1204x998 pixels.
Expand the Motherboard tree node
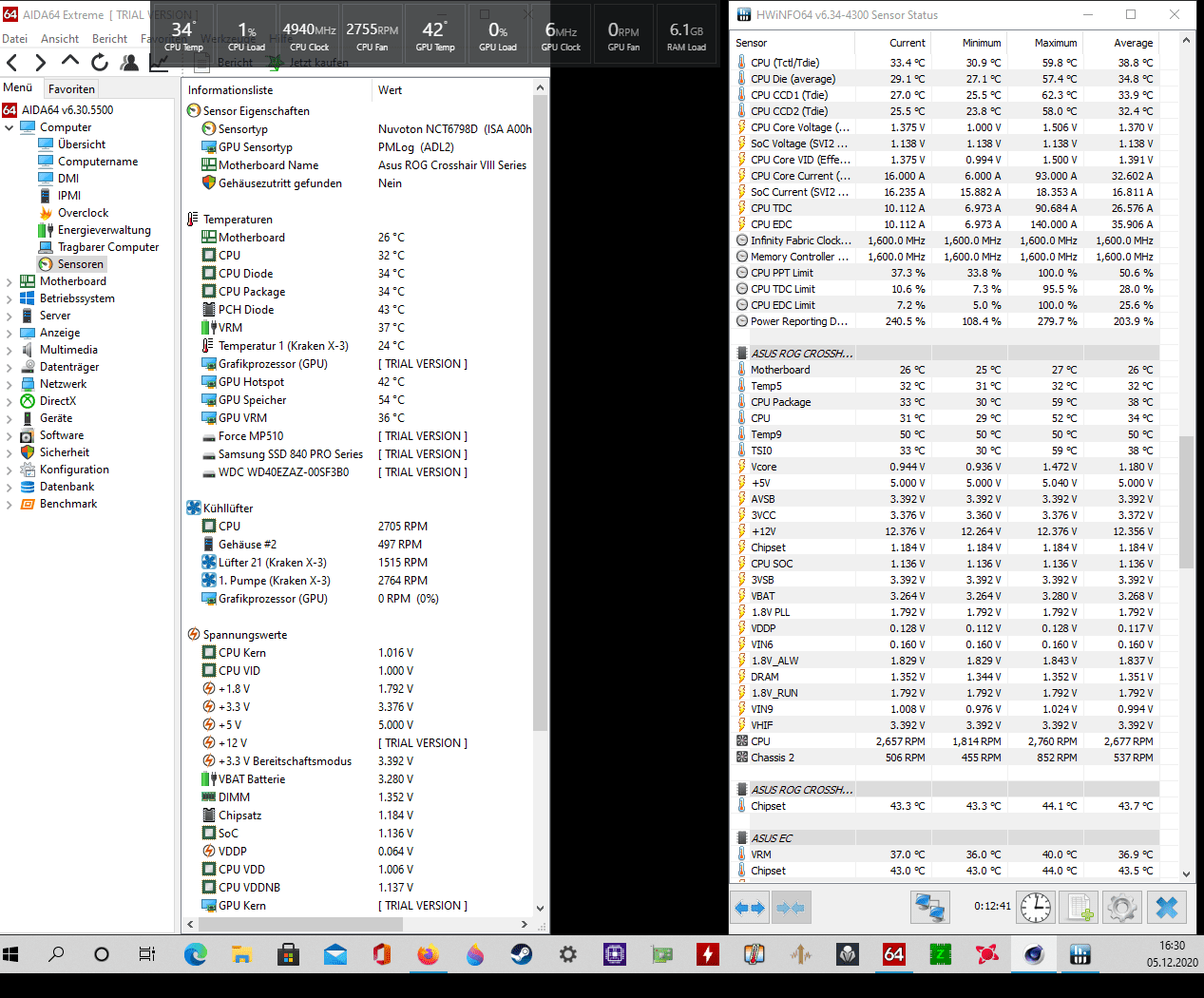[x=10, y=281]
